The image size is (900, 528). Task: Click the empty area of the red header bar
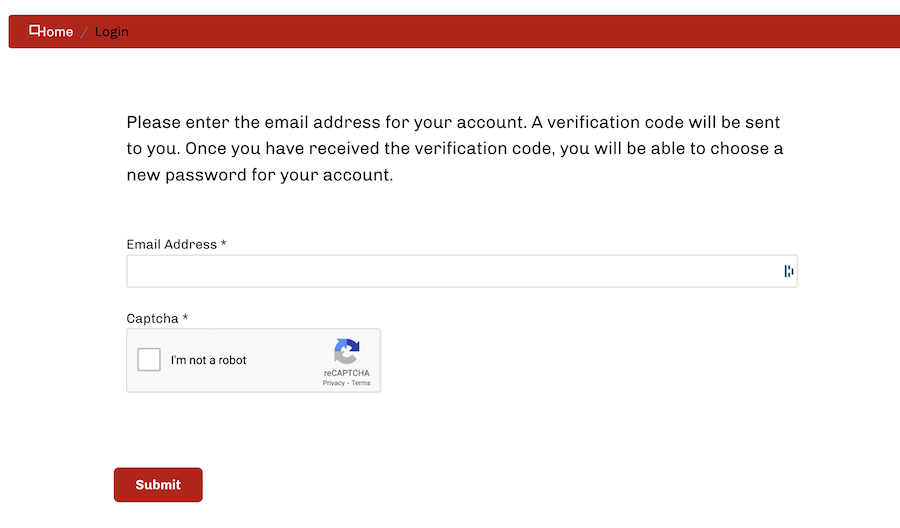coord(500,31)
